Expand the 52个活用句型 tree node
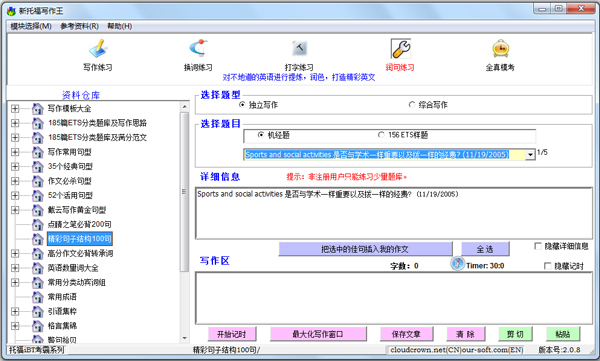Viewport: 600px width, 361px height. [x=15, y=196]
